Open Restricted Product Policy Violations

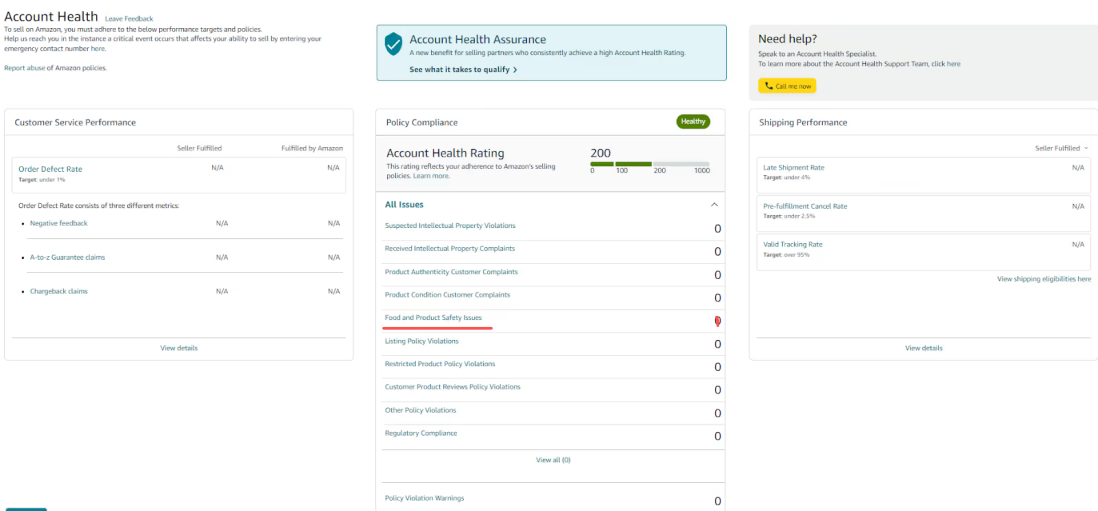point(440,364)
